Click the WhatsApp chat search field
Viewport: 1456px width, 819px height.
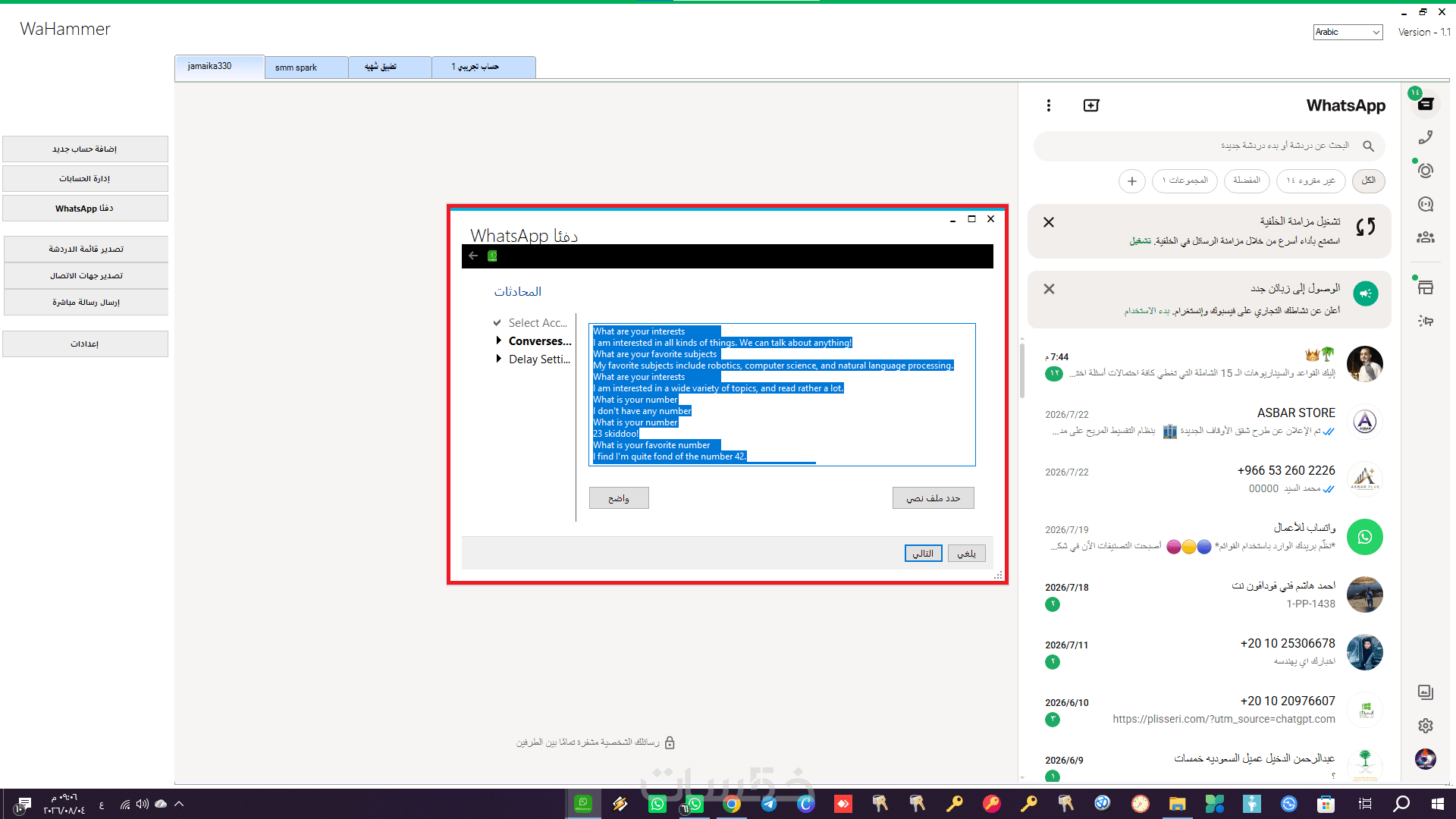[1209, 146]
